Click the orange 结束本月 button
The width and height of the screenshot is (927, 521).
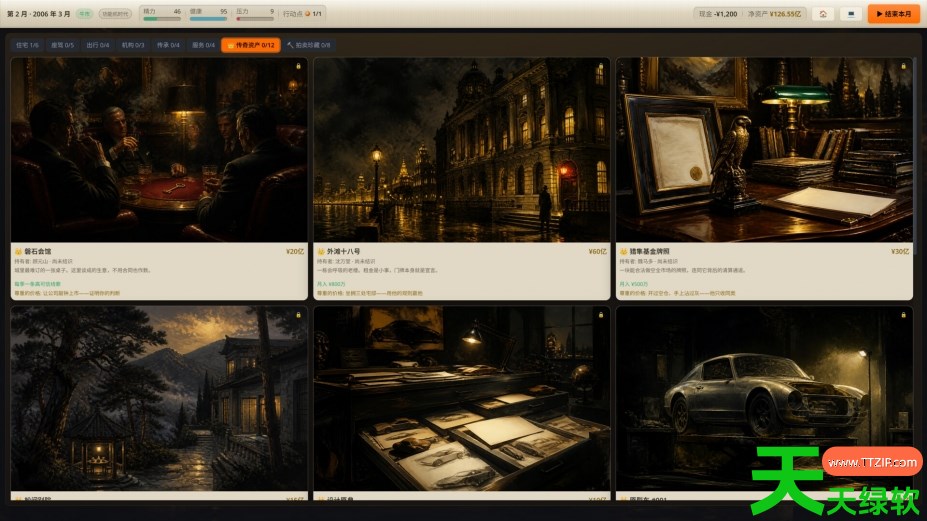click(x=893, y=14)
